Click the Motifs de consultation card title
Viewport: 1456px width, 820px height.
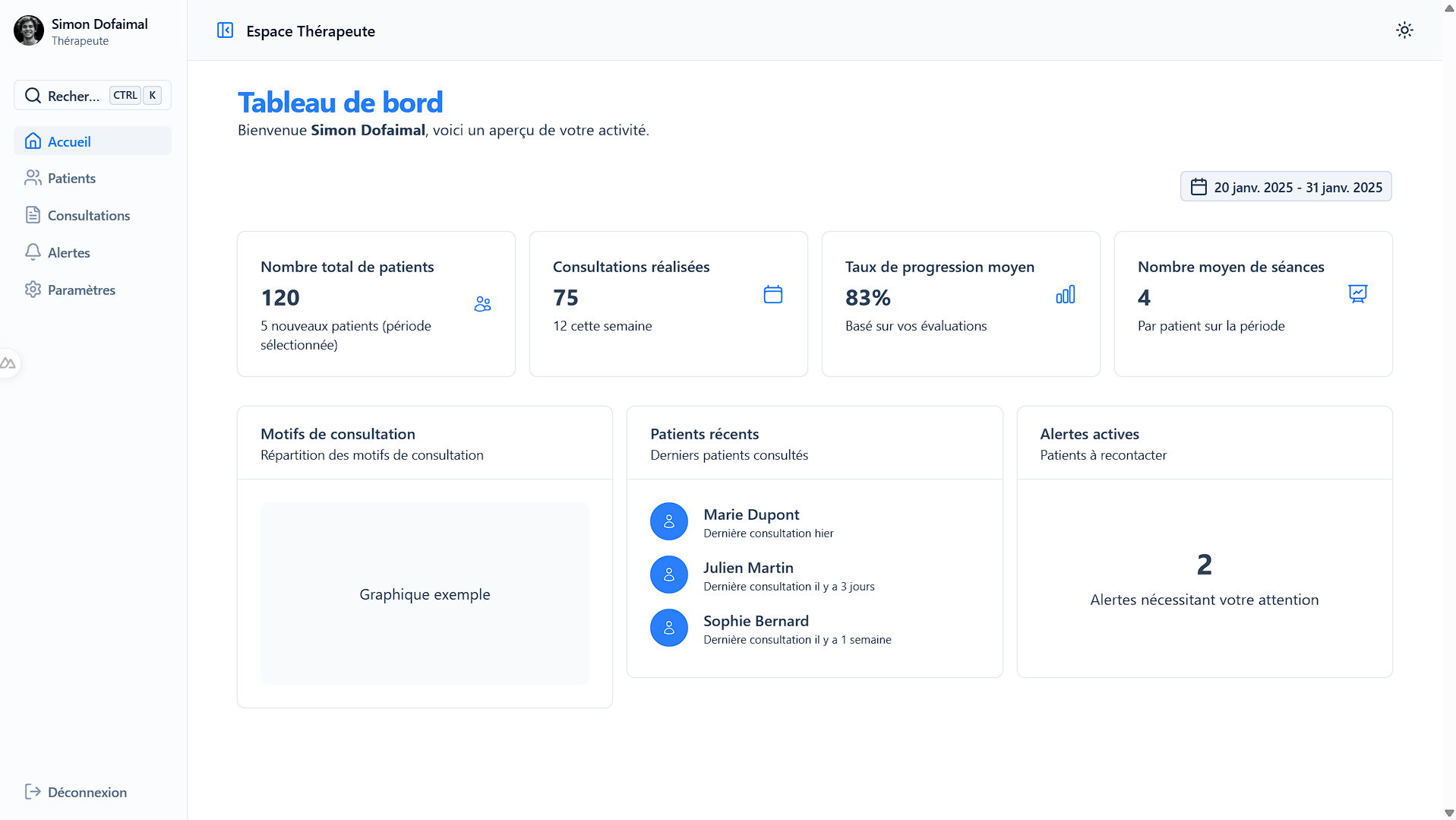[338, 434]
